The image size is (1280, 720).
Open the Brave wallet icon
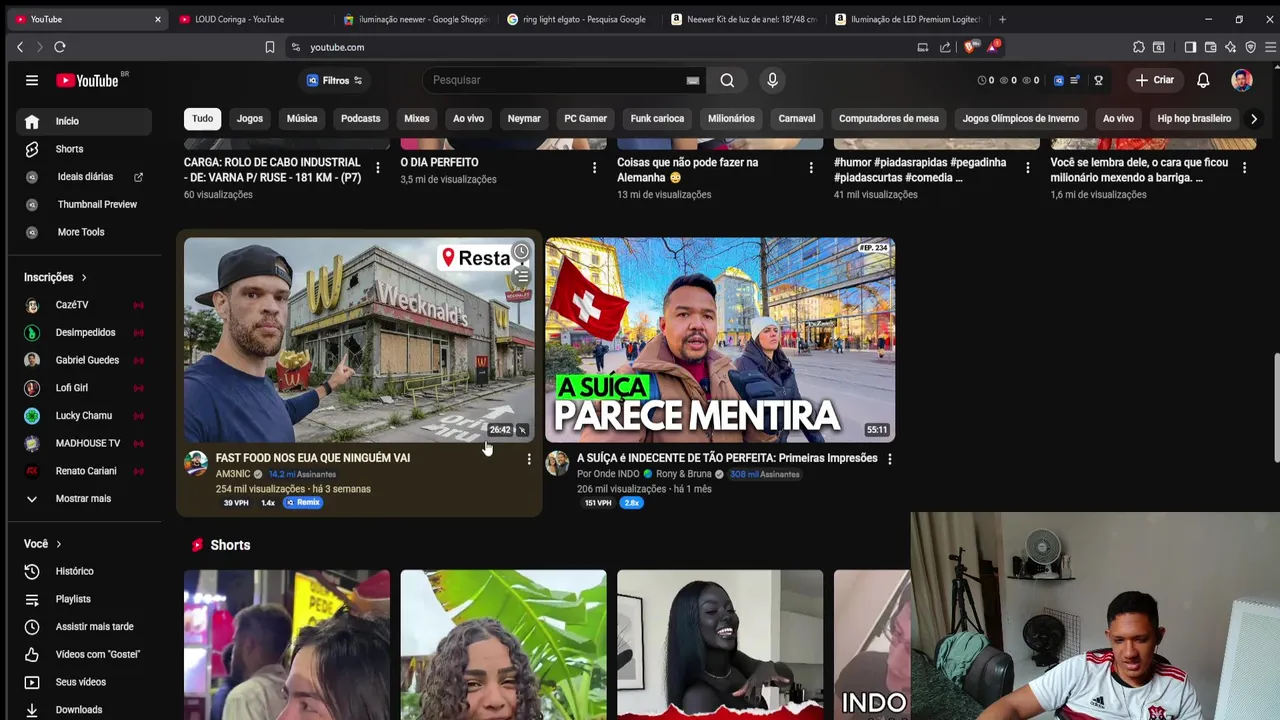point(1210,47)
